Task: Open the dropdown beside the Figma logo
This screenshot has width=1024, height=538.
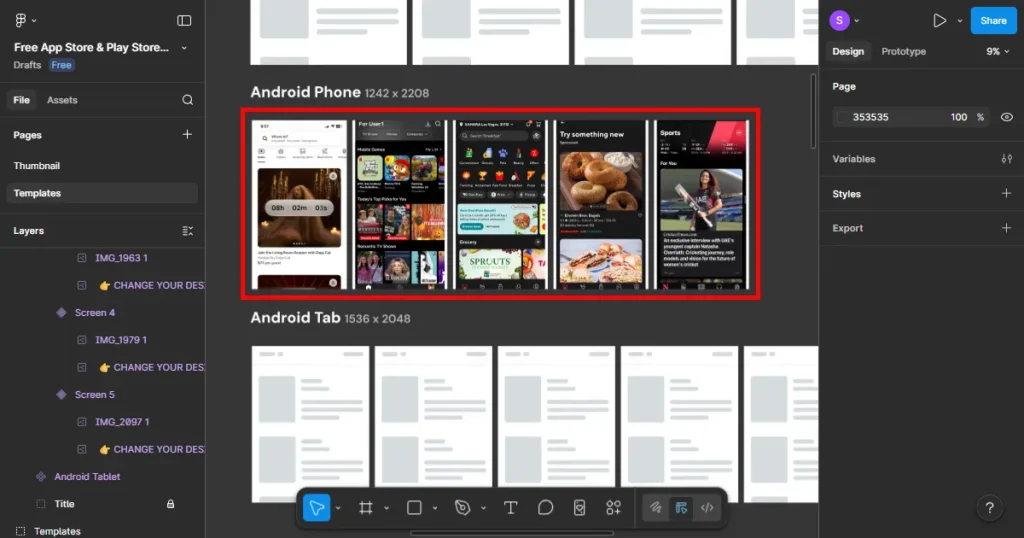Action: 34,21
